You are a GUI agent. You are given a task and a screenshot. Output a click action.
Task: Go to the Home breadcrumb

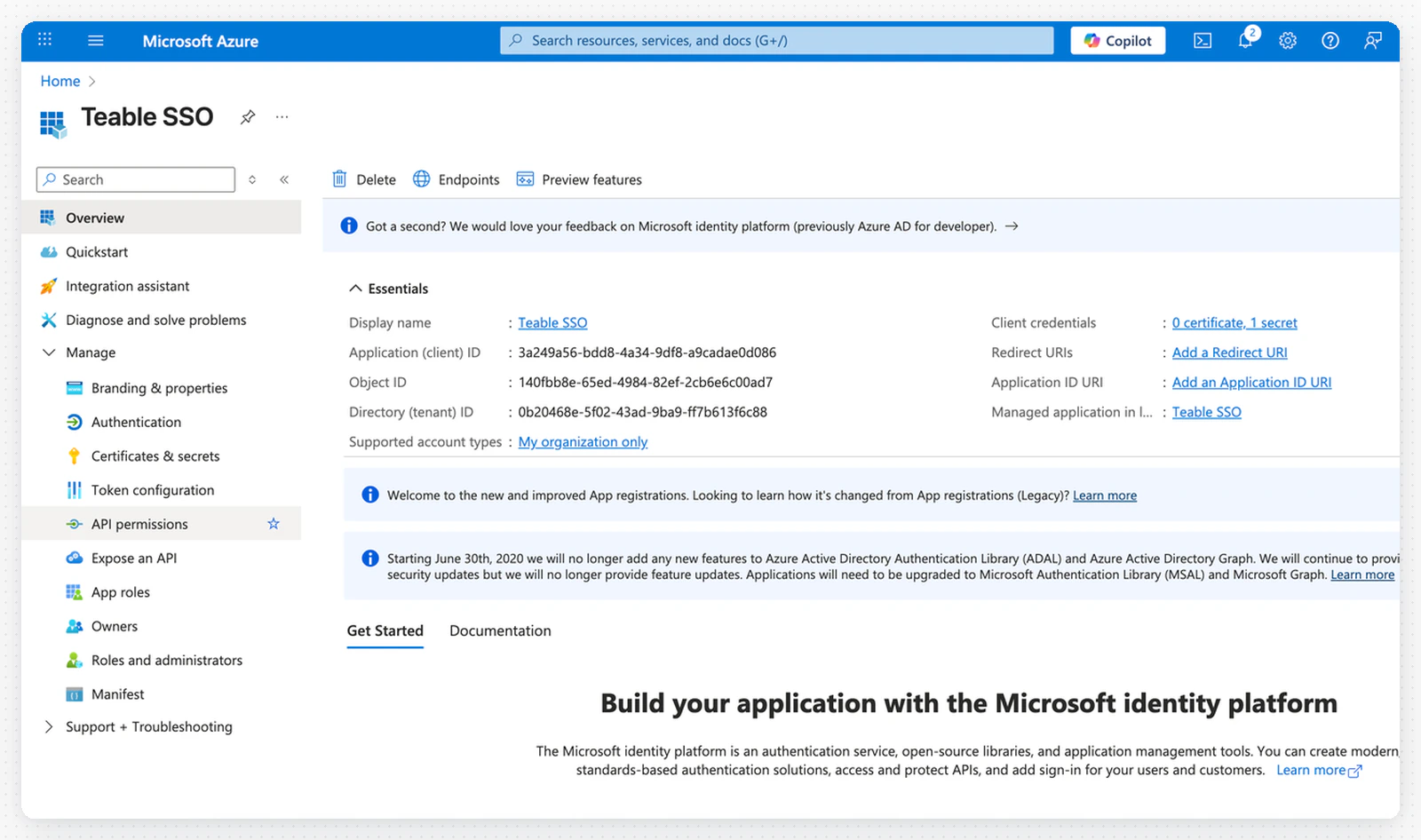pyautogui.click(x=60, y=81)
